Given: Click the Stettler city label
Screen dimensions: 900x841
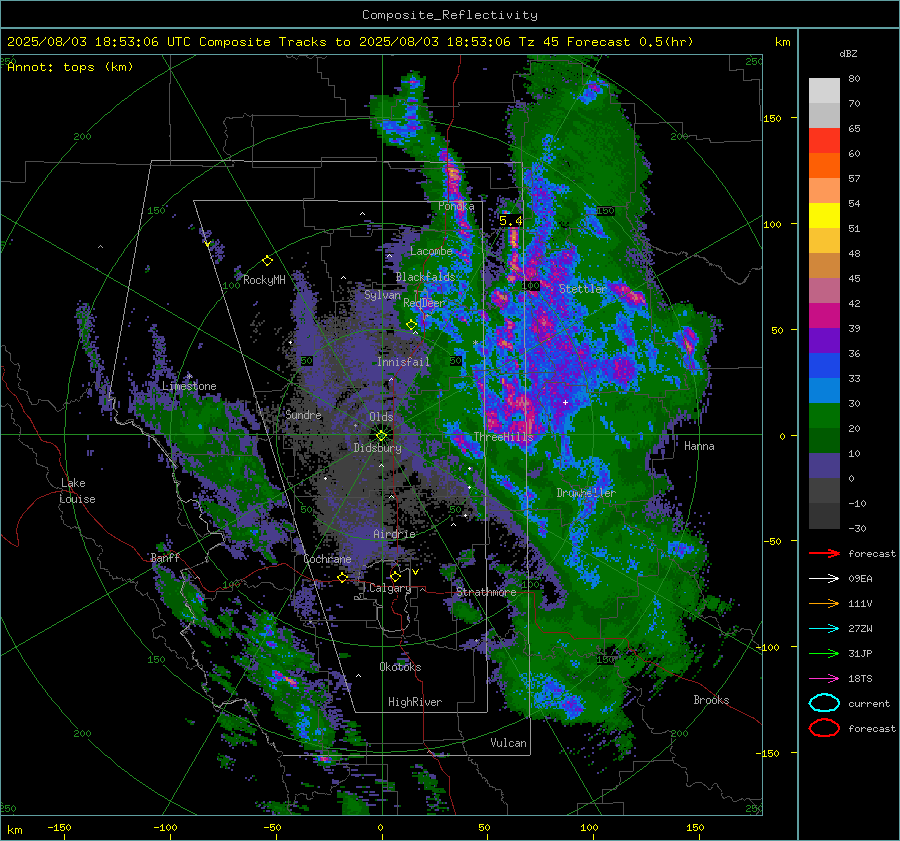Looking at the screenshot, I should 583,289.
